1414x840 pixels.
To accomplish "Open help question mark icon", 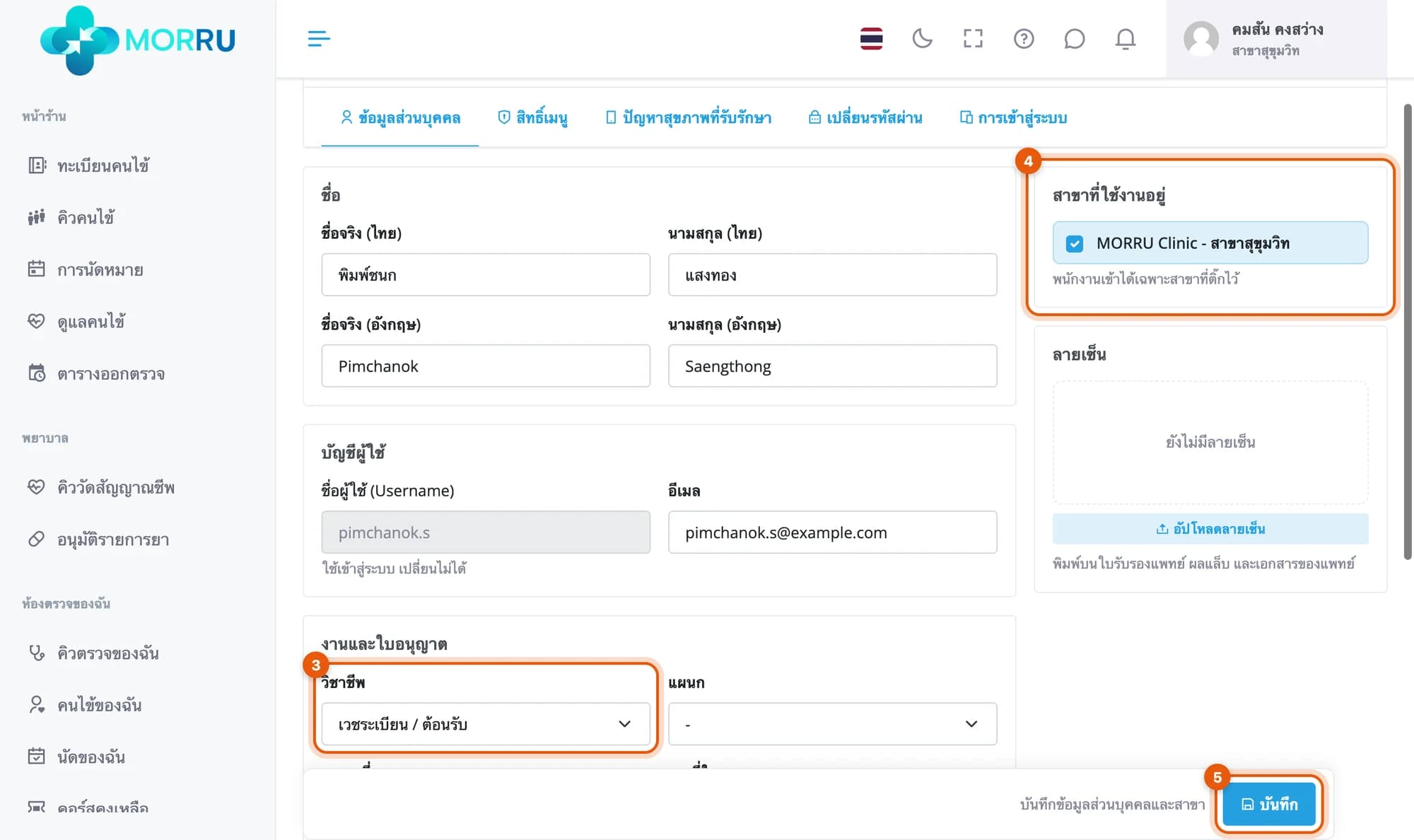I will tap(1024, 39).
